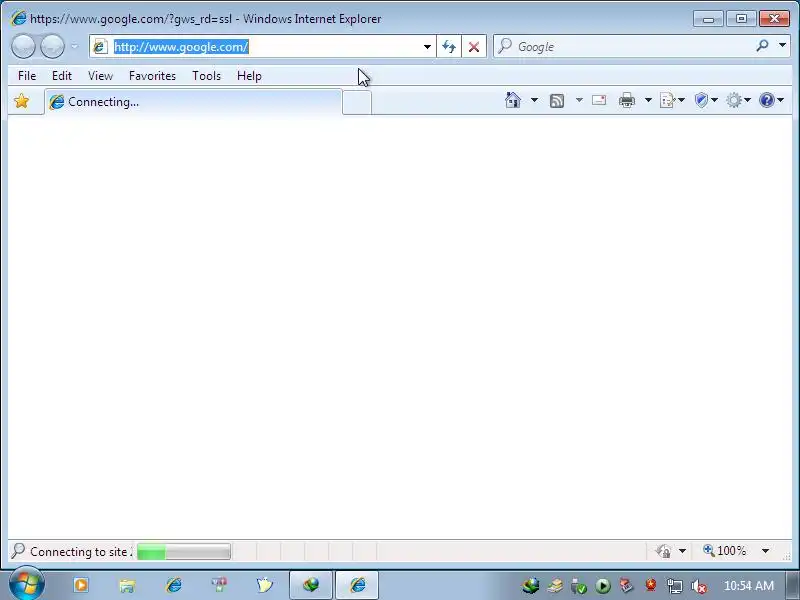
Task: Click the RSS Feeds toolbar icon
Action: pyautogui.click(x=557, y=101)
